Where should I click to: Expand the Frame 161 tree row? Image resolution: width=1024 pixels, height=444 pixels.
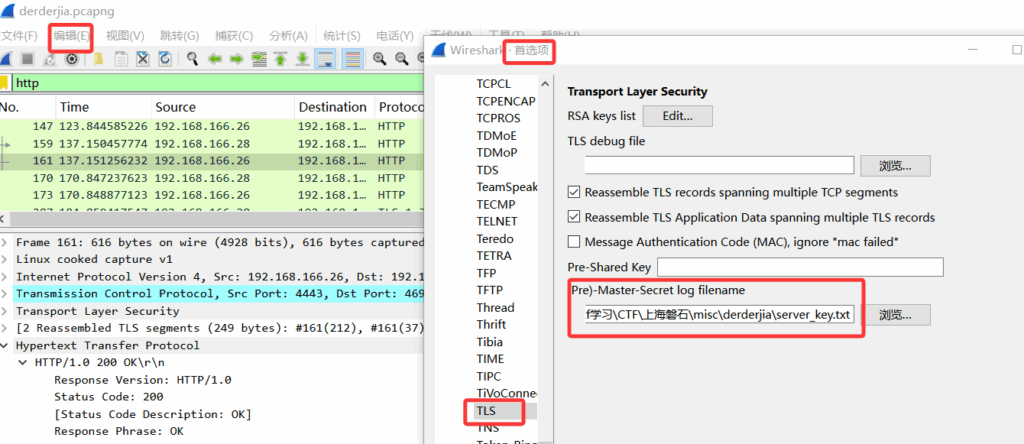tap(7, 242)
